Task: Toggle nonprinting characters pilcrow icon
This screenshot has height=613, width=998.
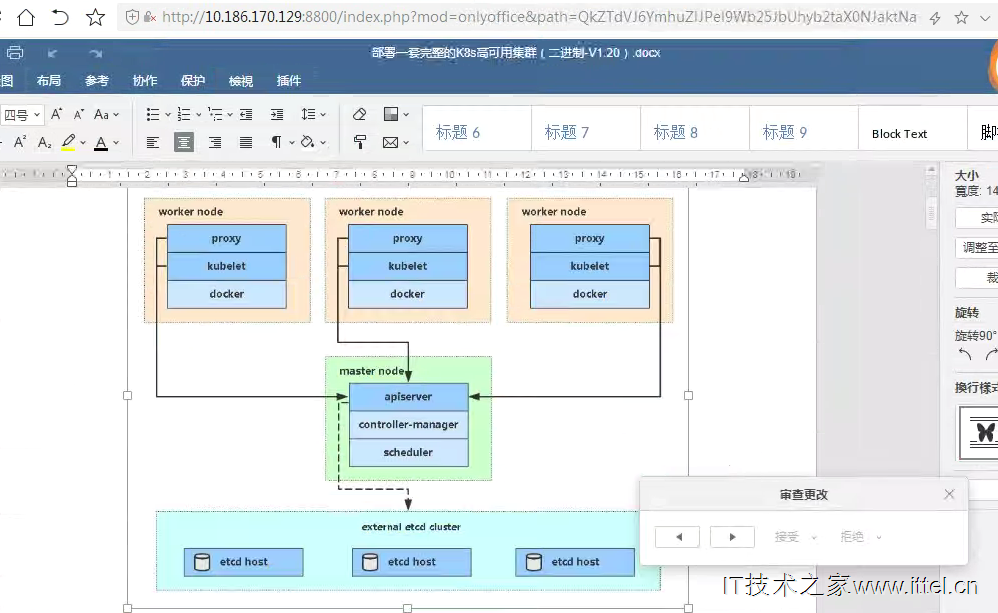Action: pyautogui.click(x=276, y=142)
